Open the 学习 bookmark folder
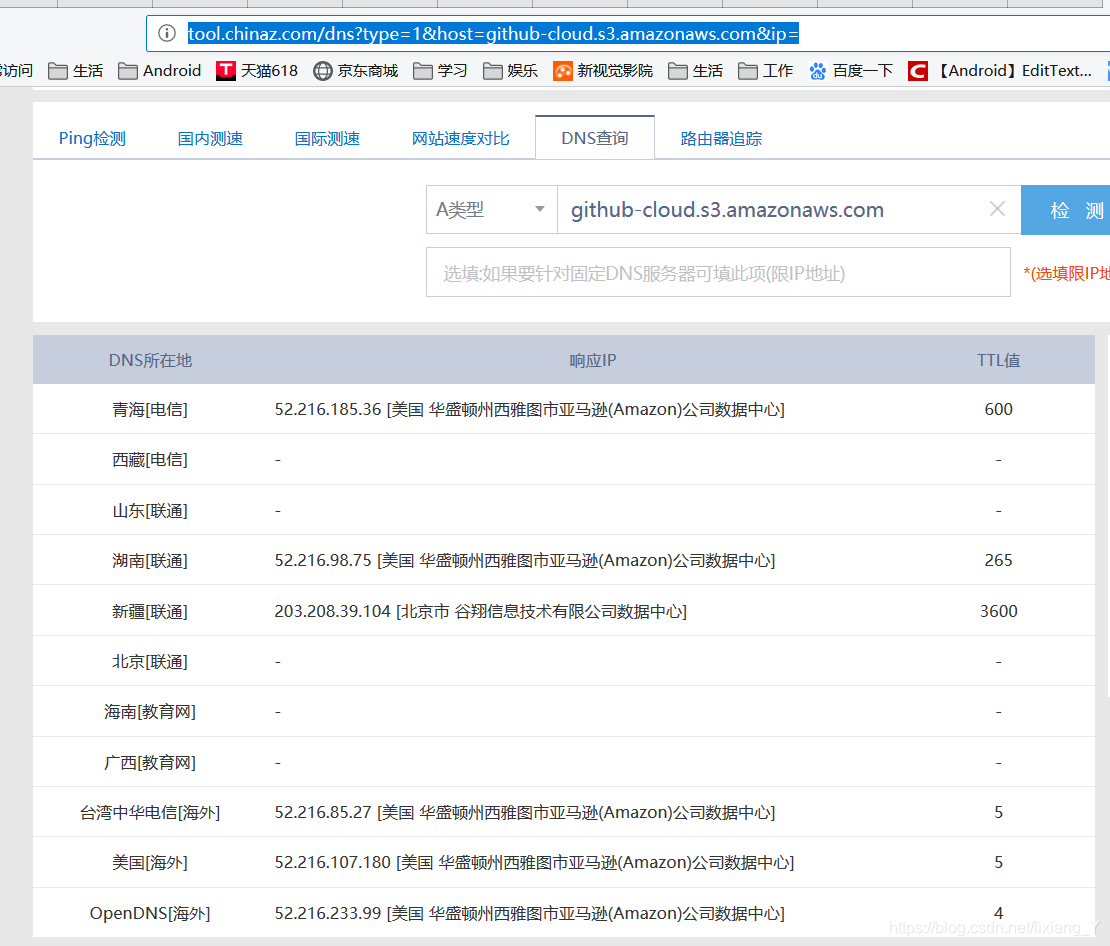 pyautogui.click(x=440, y=71)
